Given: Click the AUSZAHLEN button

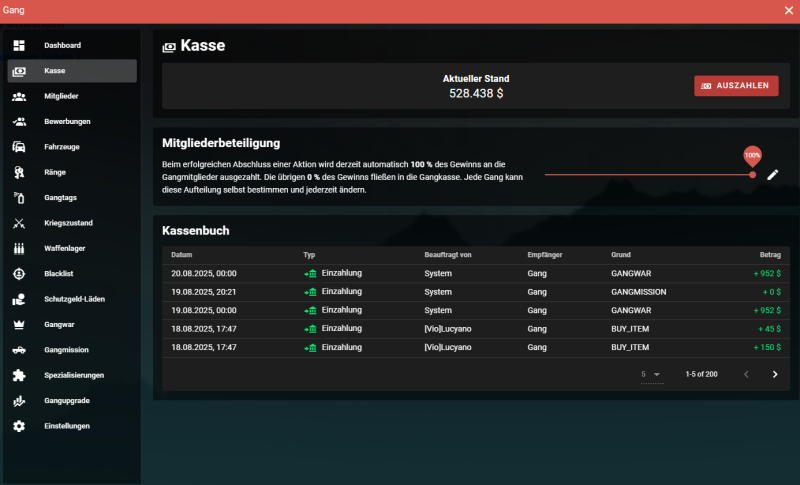Looking at the screenshot, I should [x=736, y=86].
